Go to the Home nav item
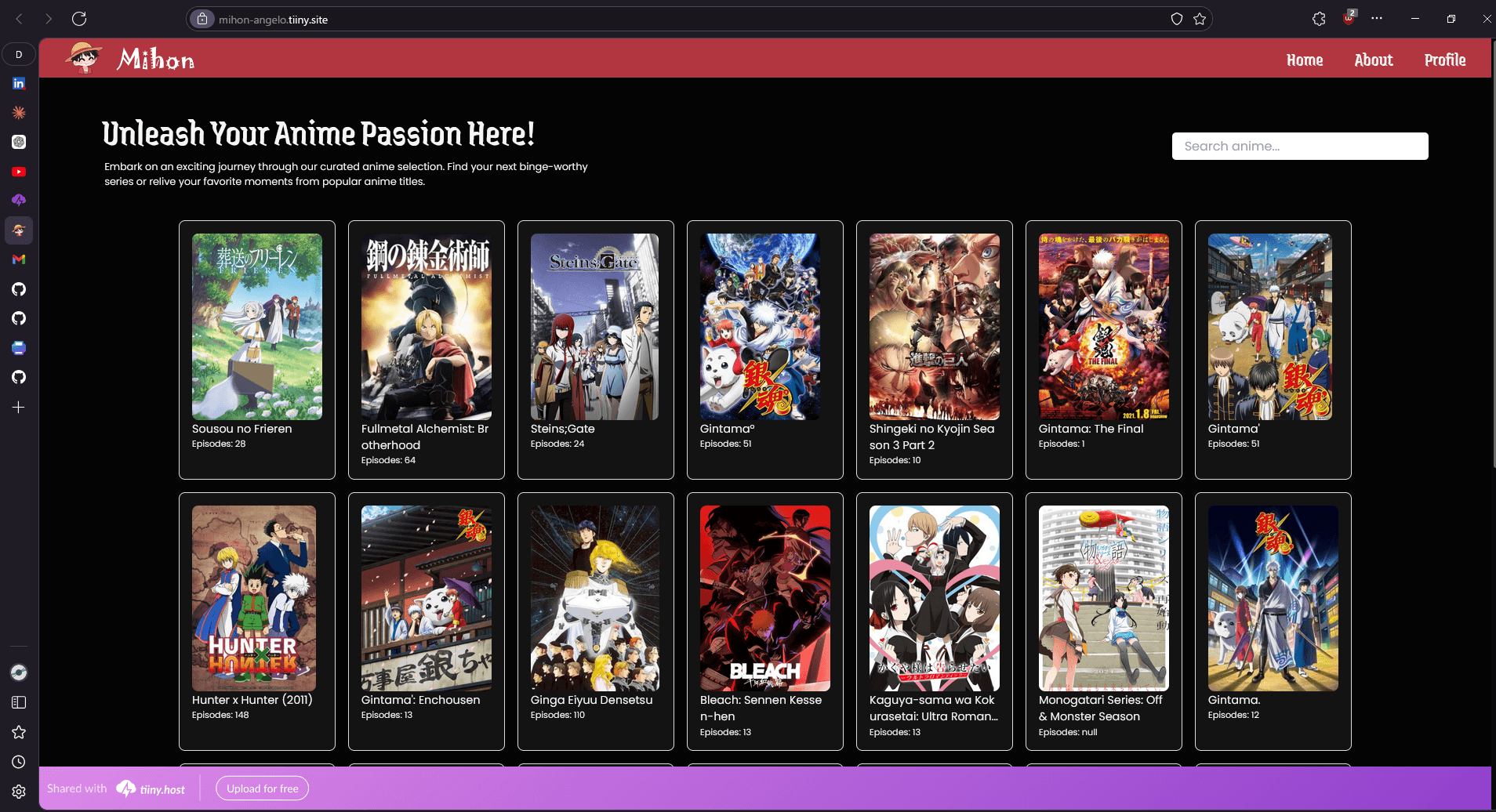The width and height of the screenshot is (1496, 812). click(x=1304, y=60)
